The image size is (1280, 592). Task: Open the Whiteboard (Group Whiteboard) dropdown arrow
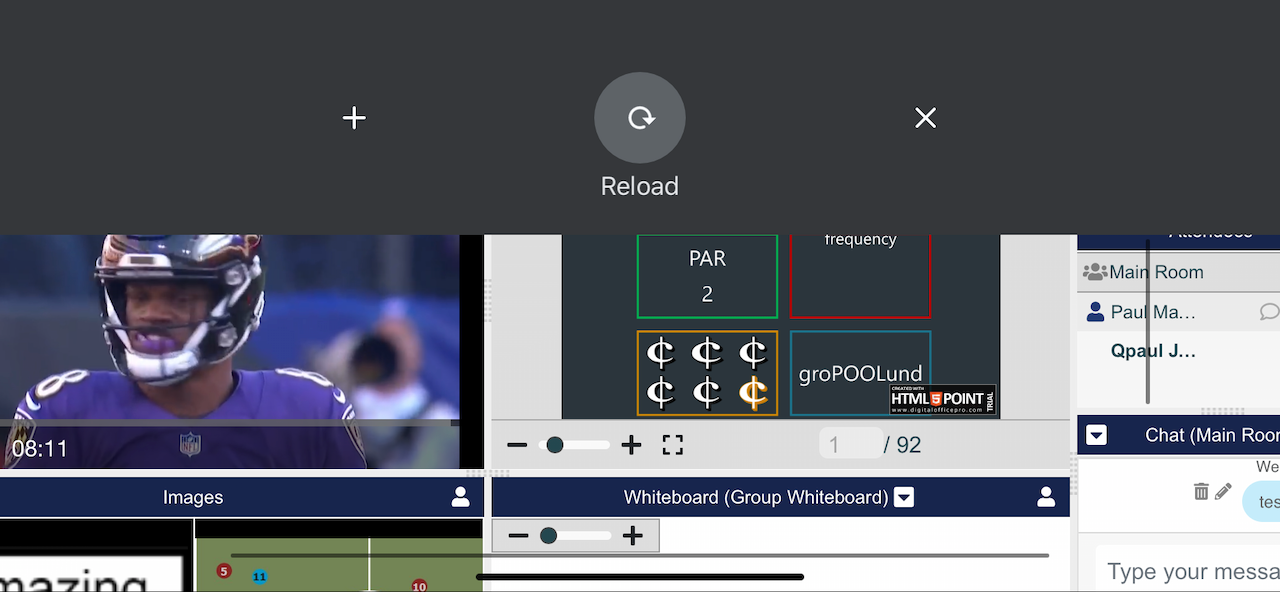click(904, 497)
